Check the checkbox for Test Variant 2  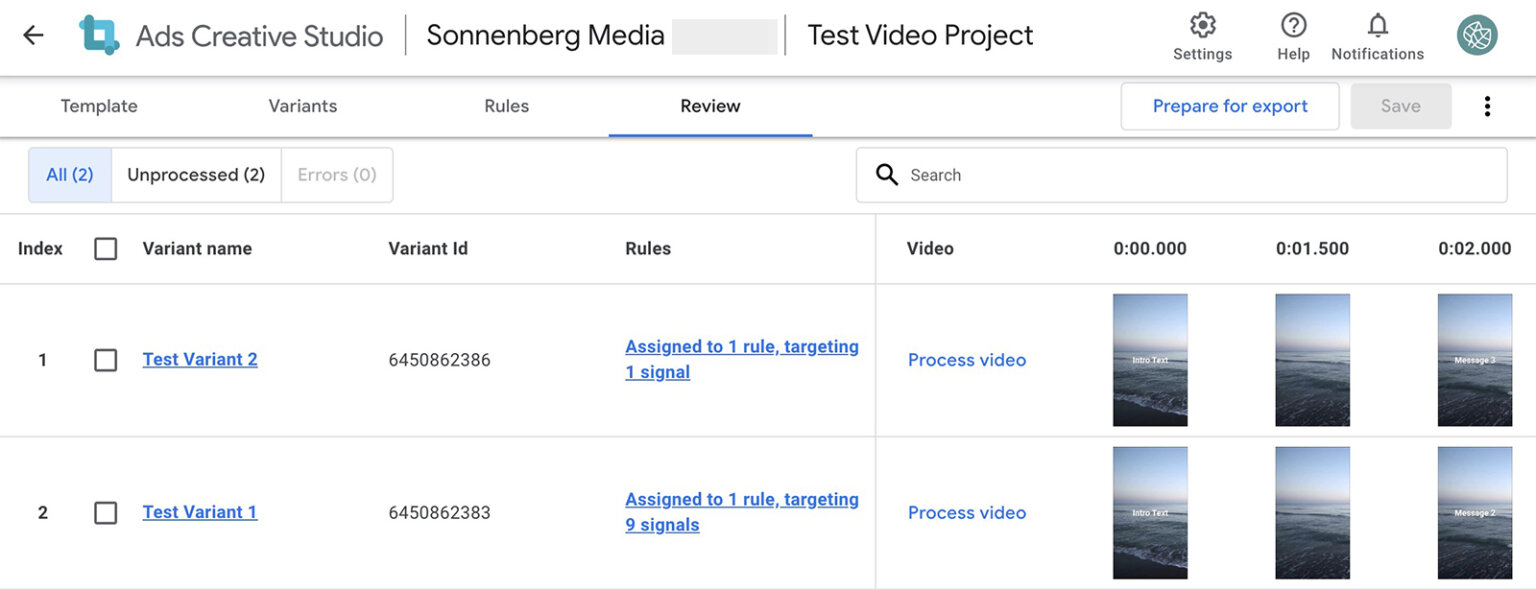(105, 360)
